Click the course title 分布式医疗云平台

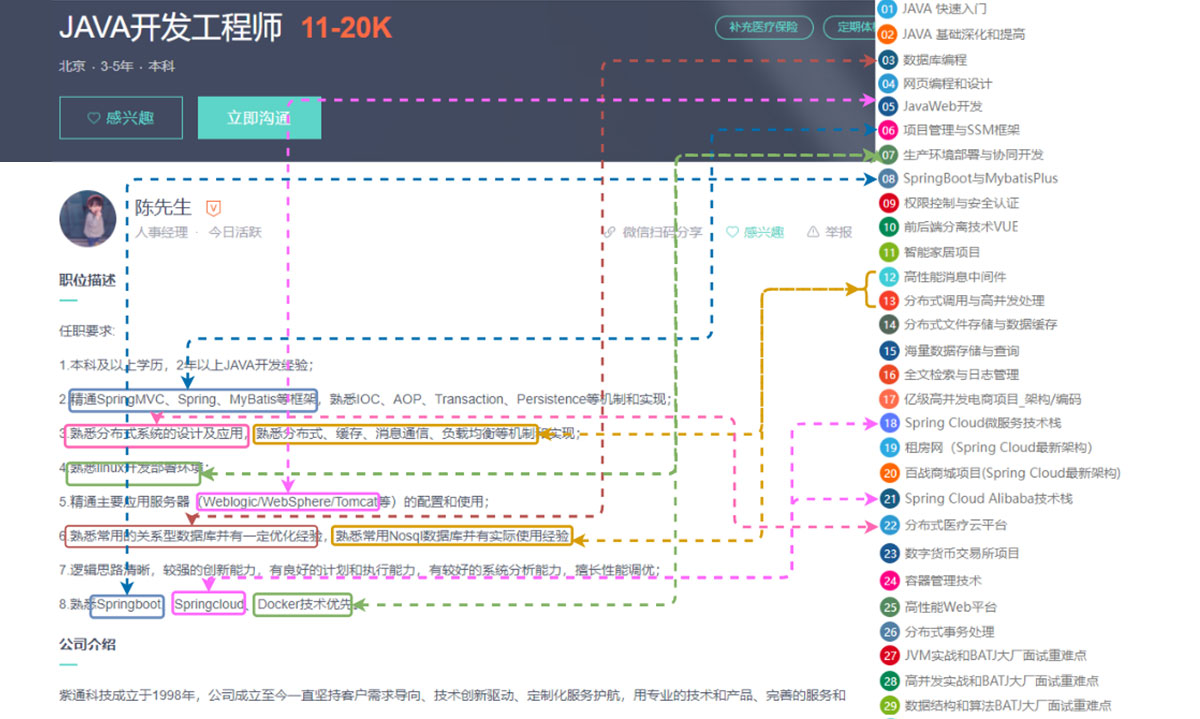click(x=955, y=525)
